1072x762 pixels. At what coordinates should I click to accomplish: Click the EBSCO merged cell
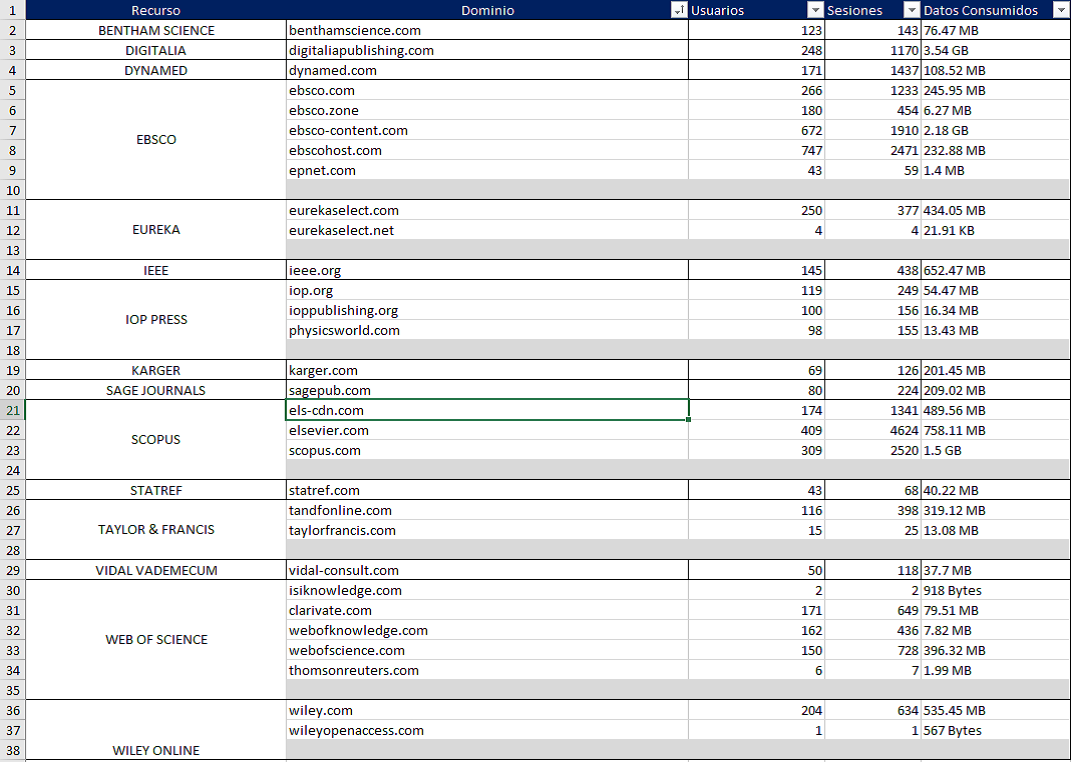[x=156, y=139]
